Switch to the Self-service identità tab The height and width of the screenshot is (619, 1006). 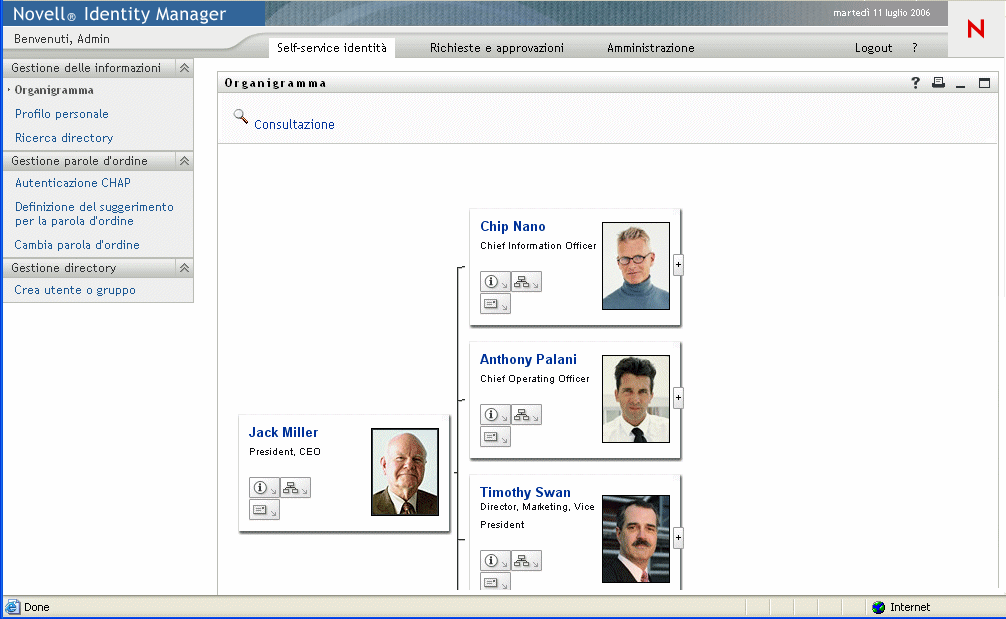332,48
